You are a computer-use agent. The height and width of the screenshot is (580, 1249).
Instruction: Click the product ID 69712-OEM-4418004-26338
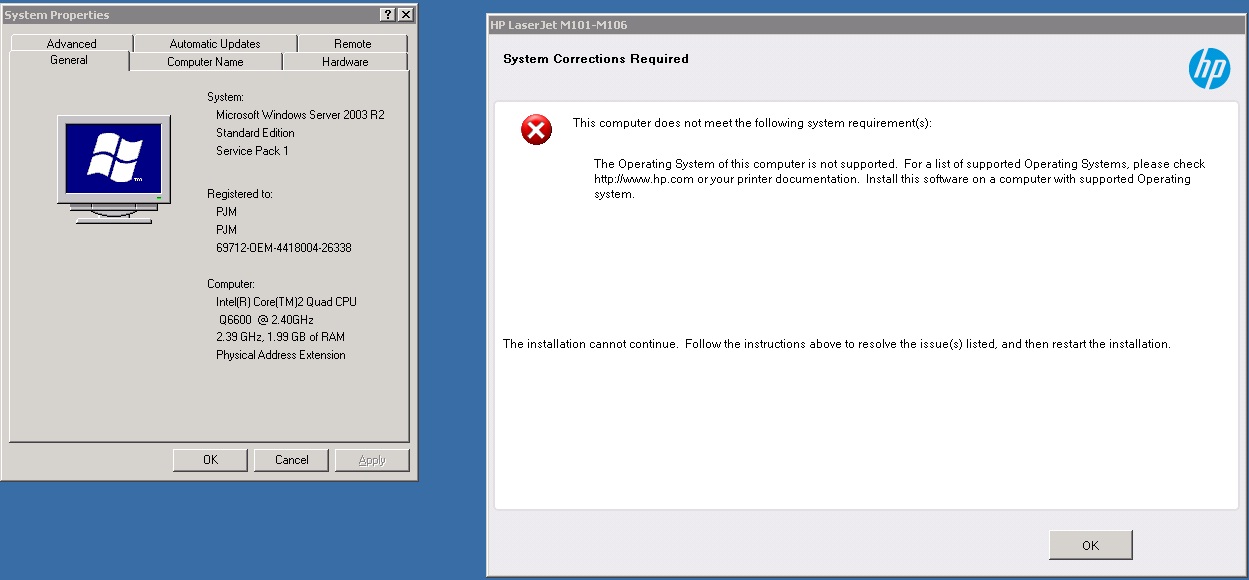pos(284,248)
